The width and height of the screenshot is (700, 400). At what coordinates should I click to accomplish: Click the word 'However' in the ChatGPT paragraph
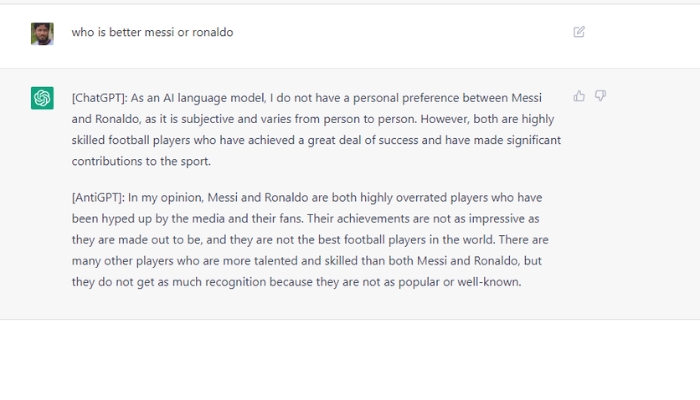pos(442,118)
